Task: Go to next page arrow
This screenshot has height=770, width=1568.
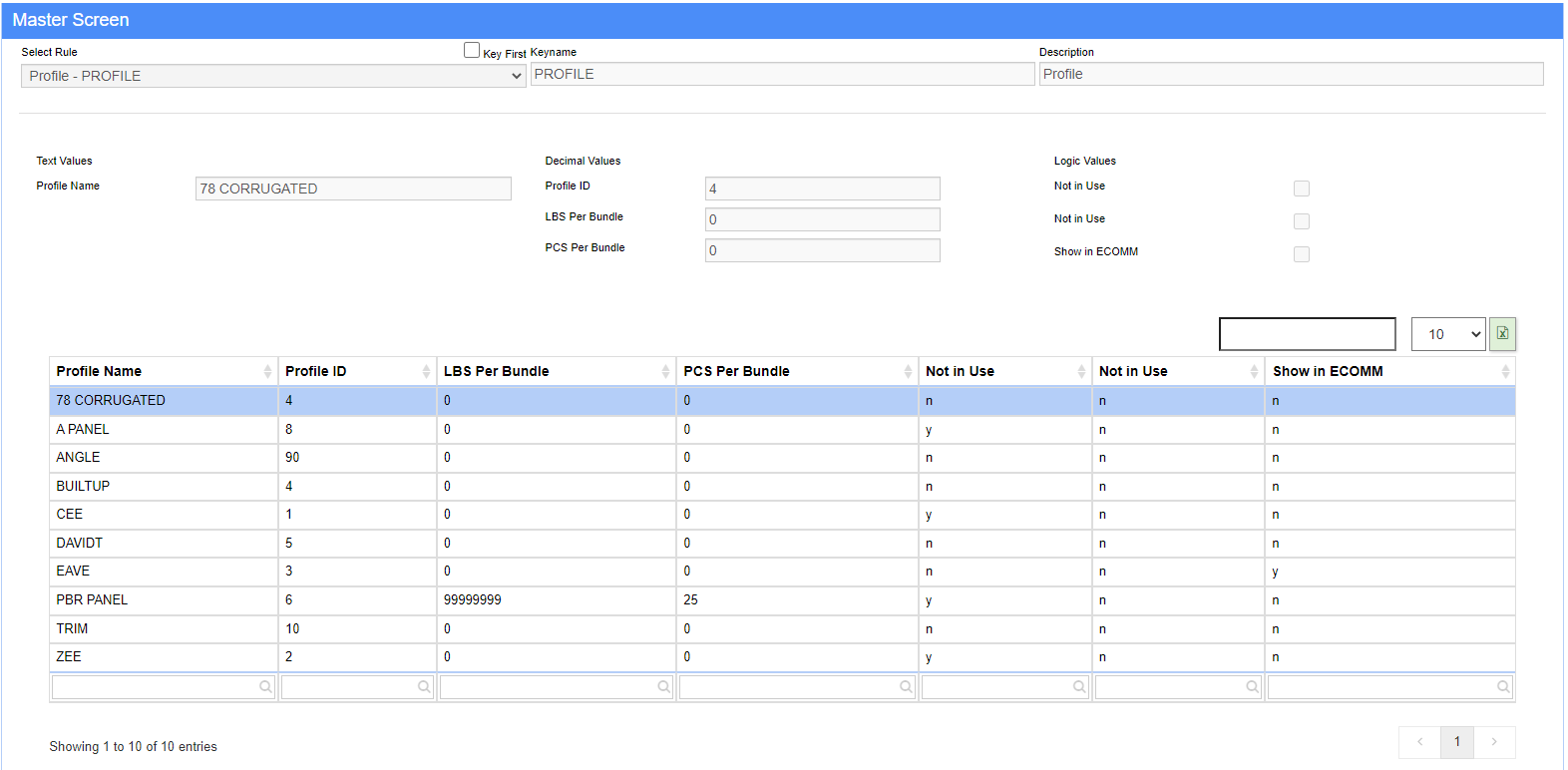Action: tap(1494, 742)
